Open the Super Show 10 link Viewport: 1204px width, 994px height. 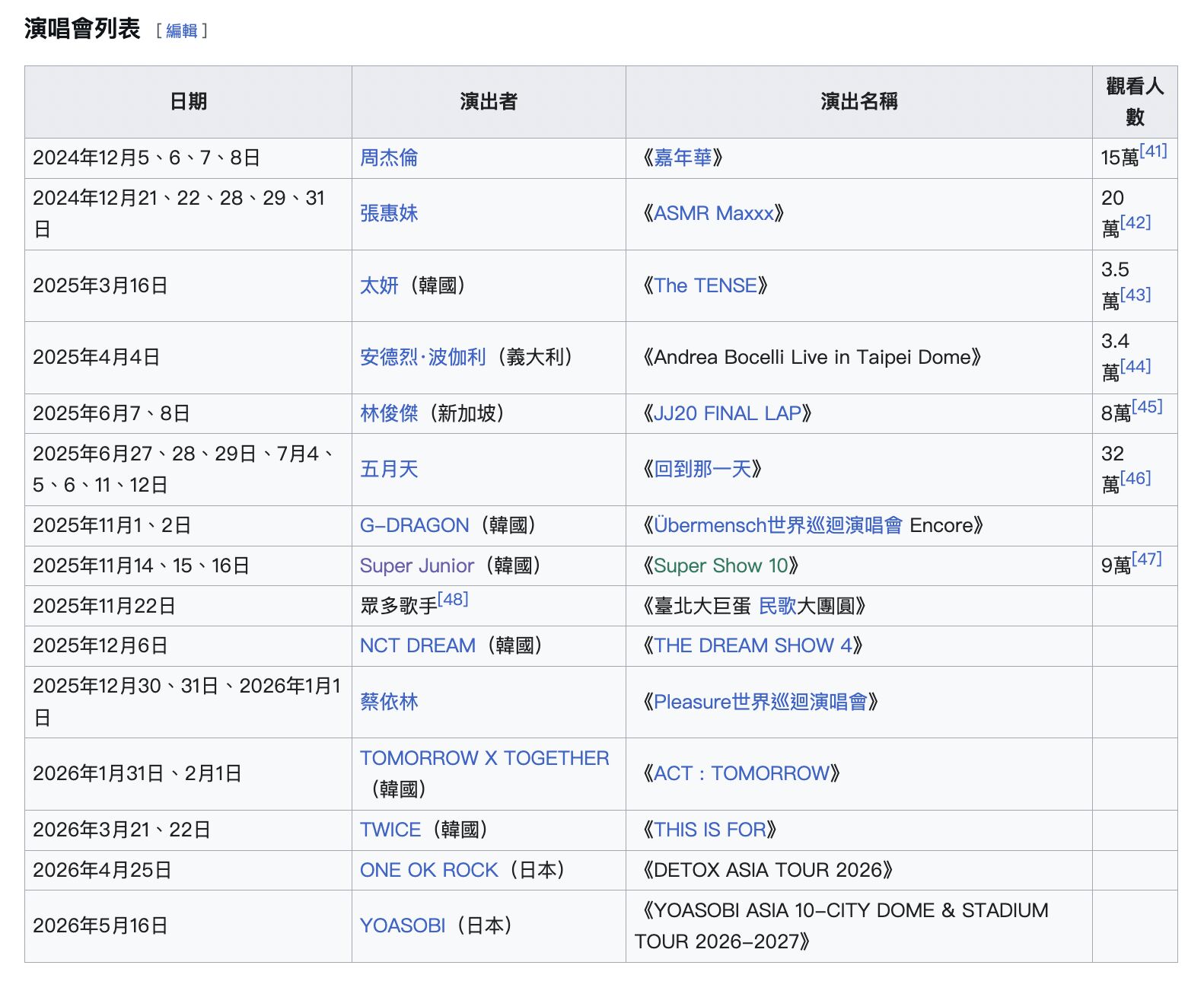pyautogui.click(x=721, y=565)
